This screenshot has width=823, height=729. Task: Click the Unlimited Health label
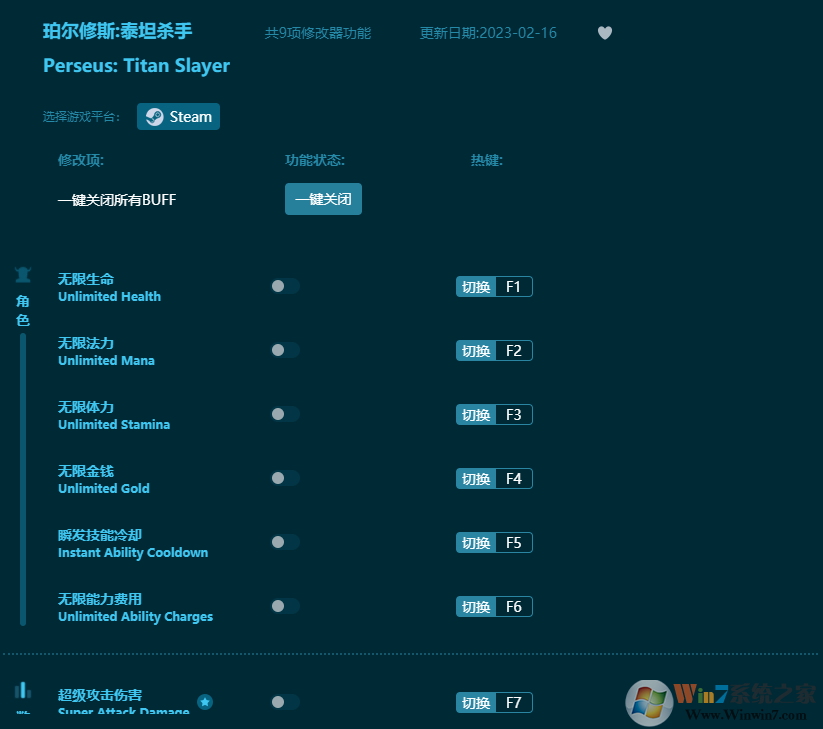109,297
